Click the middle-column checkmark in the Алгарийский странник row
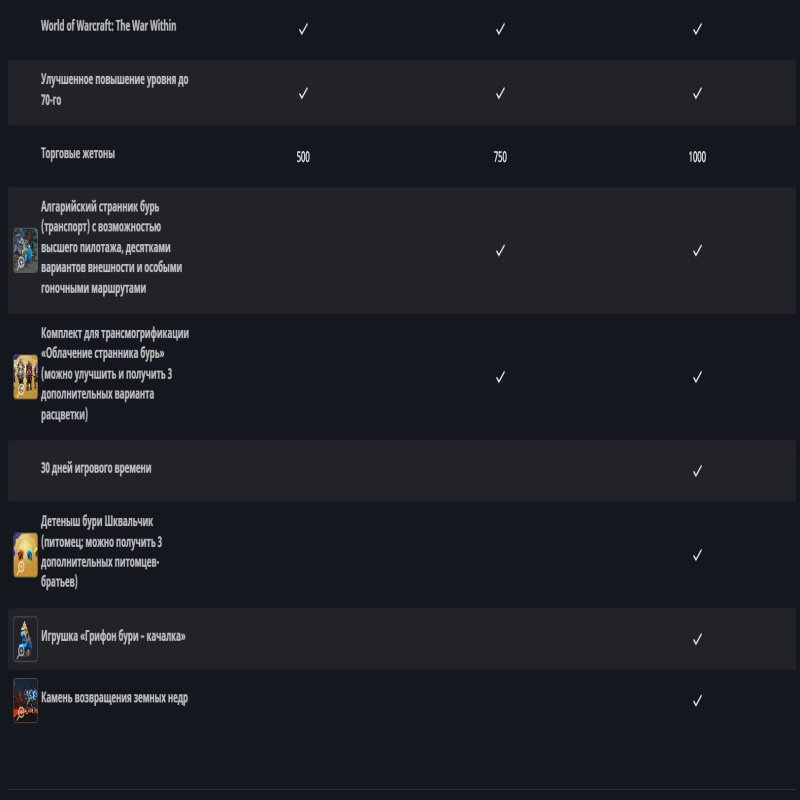800x800 pixels. click(x=500, y=250)
